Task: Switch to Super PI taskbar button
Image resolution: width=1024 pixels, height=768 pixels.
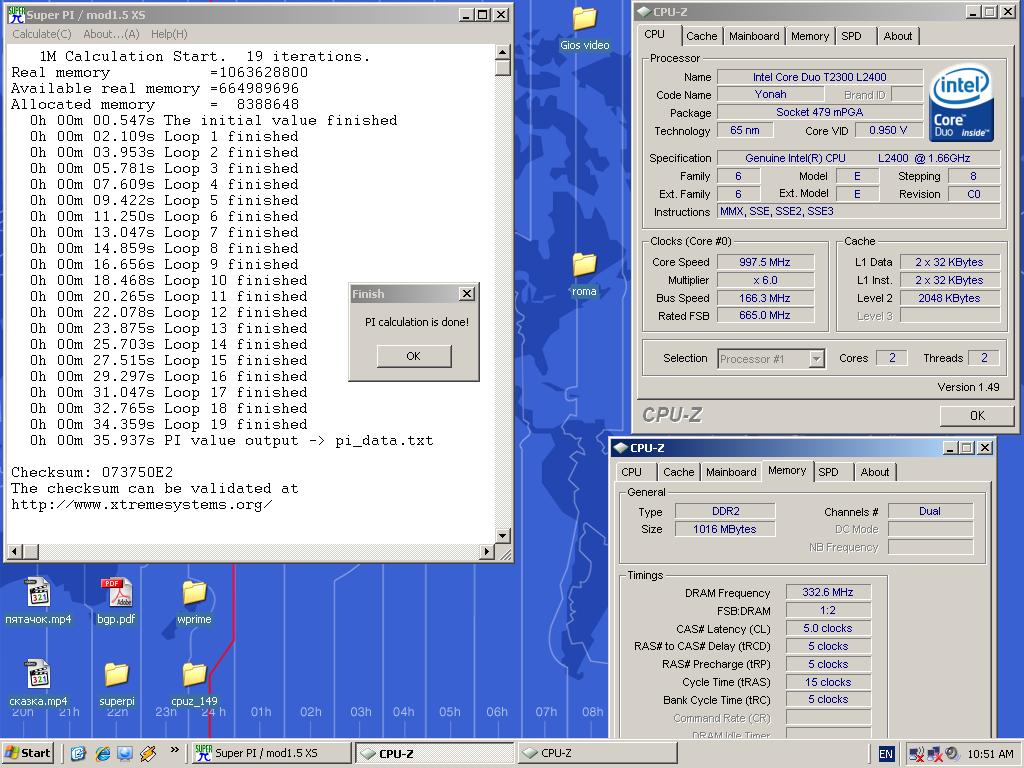Action: (x=272, y=753)
